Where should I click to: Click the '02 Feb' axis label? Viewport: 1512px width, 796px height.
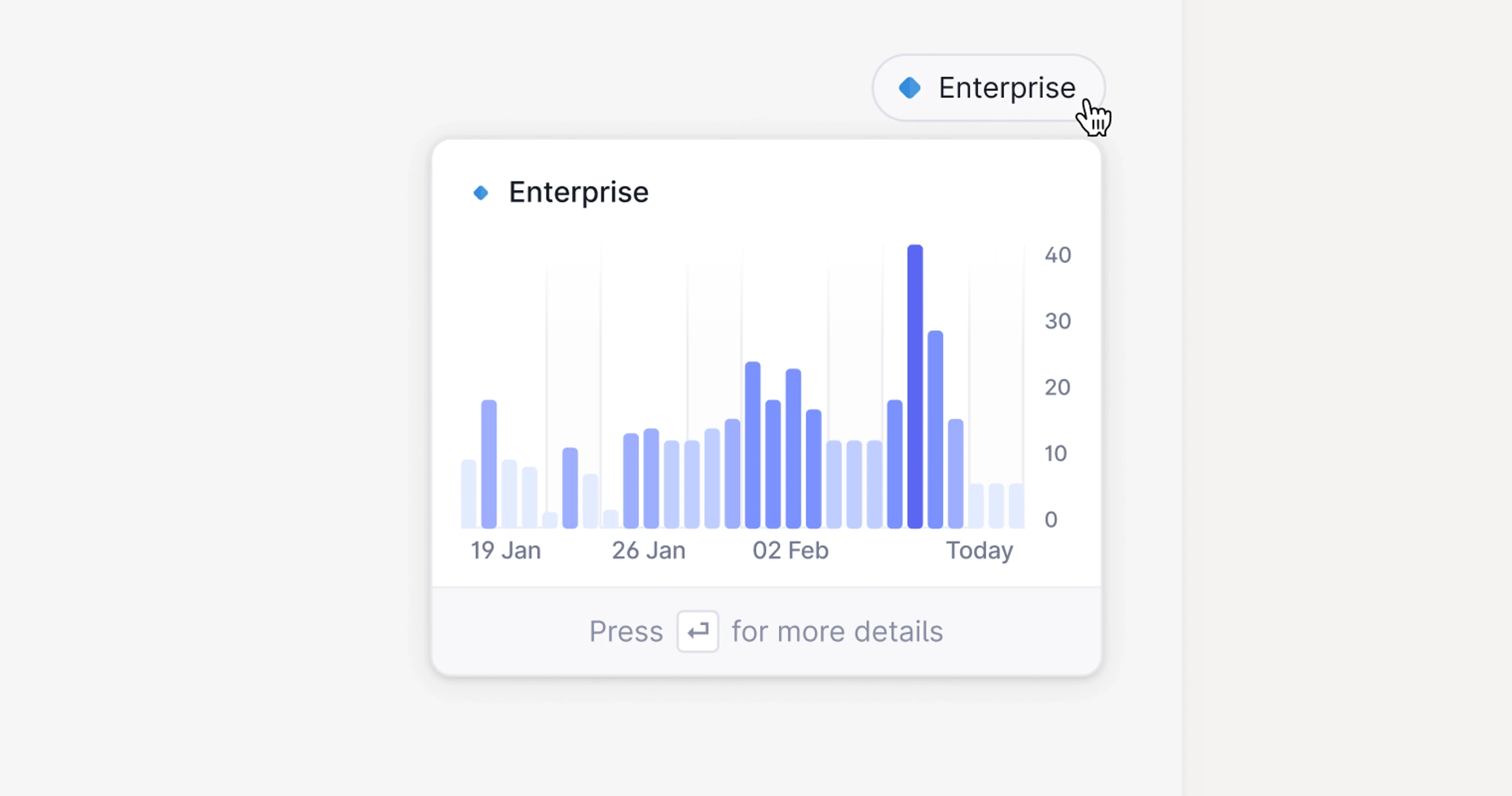click(791, 551)
